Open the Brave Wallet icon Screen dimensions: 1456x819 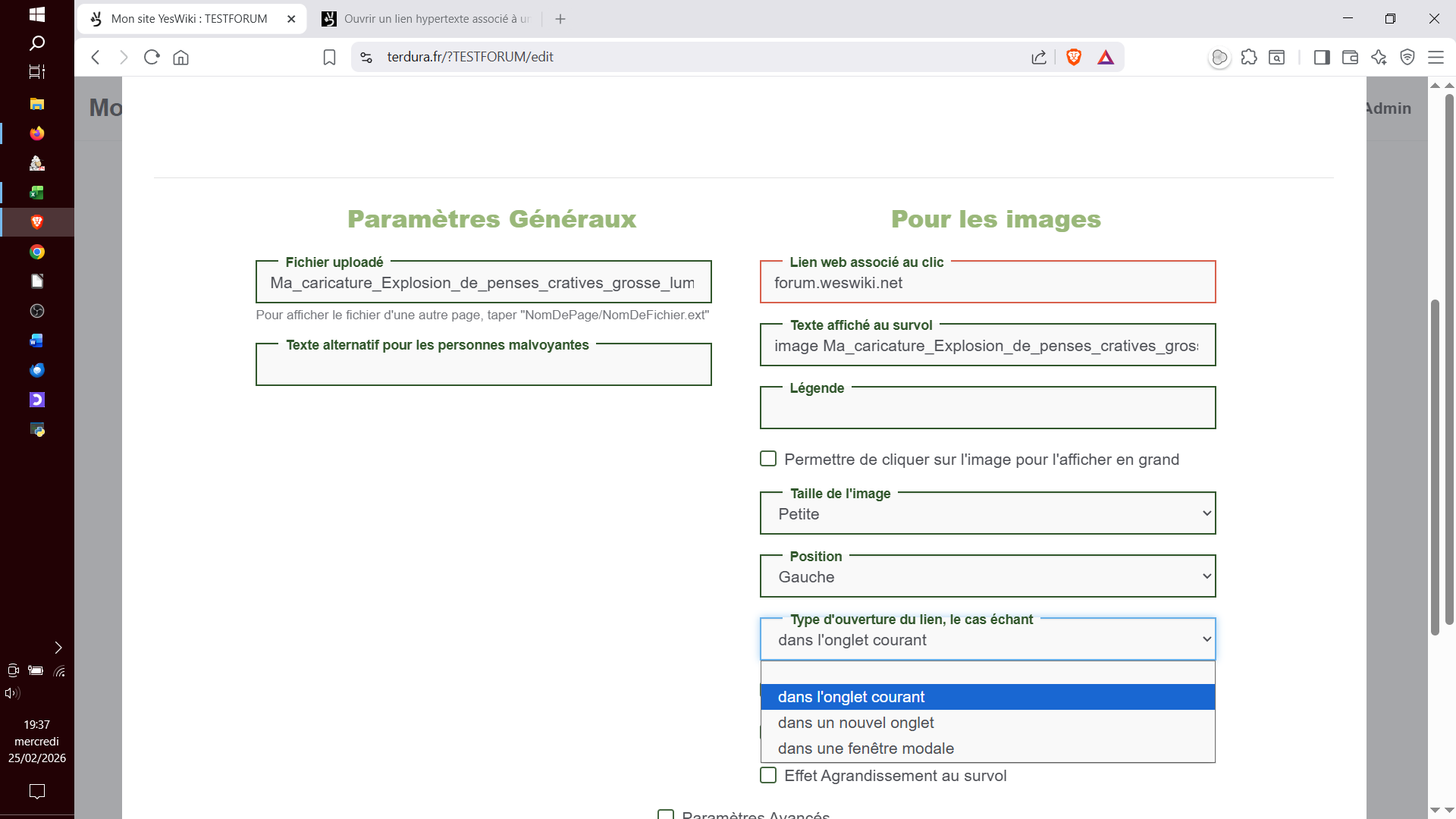click(x=1350, y=57)
